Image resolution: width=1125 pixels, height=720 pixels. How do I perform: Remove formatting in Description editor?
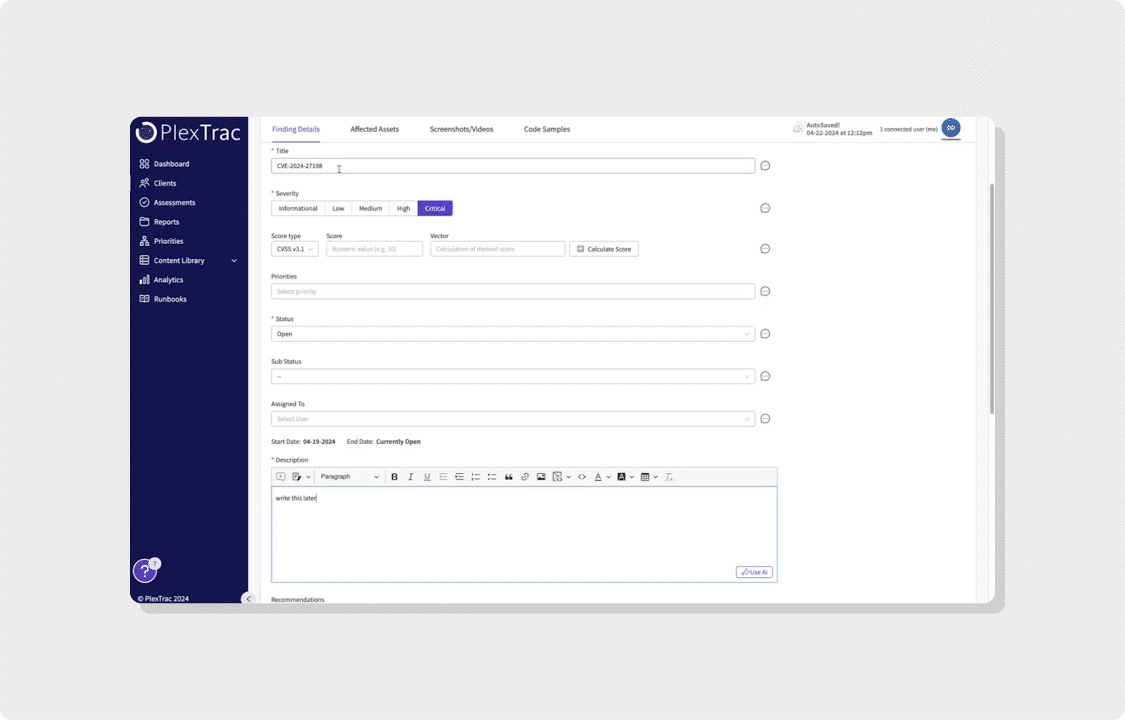tap(669, 477)
